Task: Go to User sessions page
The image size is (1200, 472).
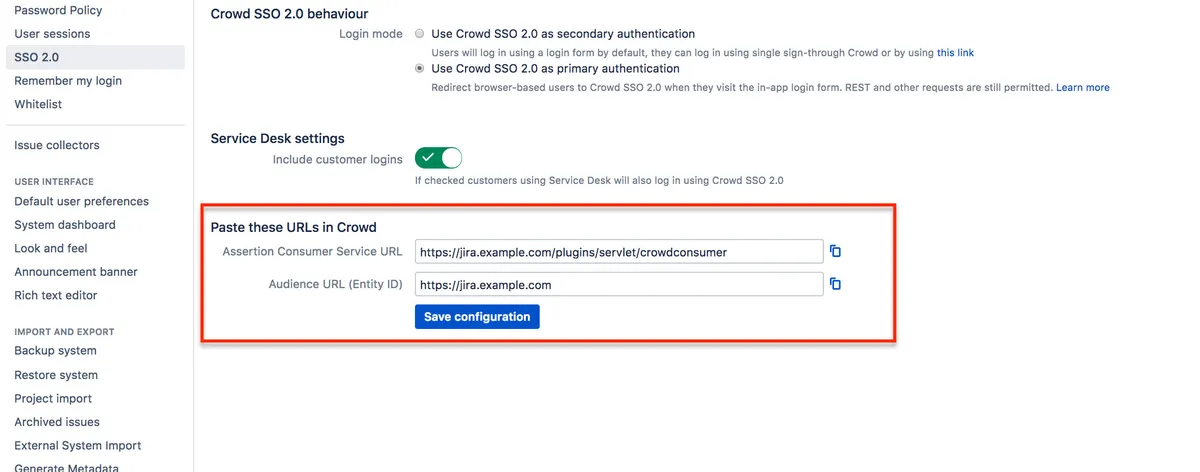Action: pos(52,34)
